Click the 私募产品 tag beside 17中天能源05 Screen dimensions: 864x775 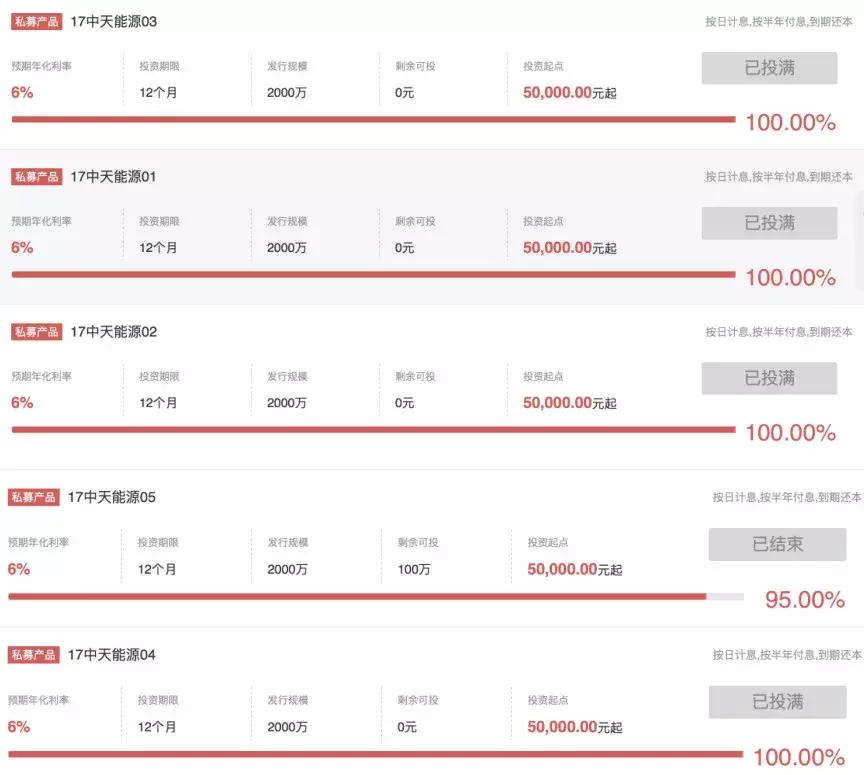[x=33, y=497]
